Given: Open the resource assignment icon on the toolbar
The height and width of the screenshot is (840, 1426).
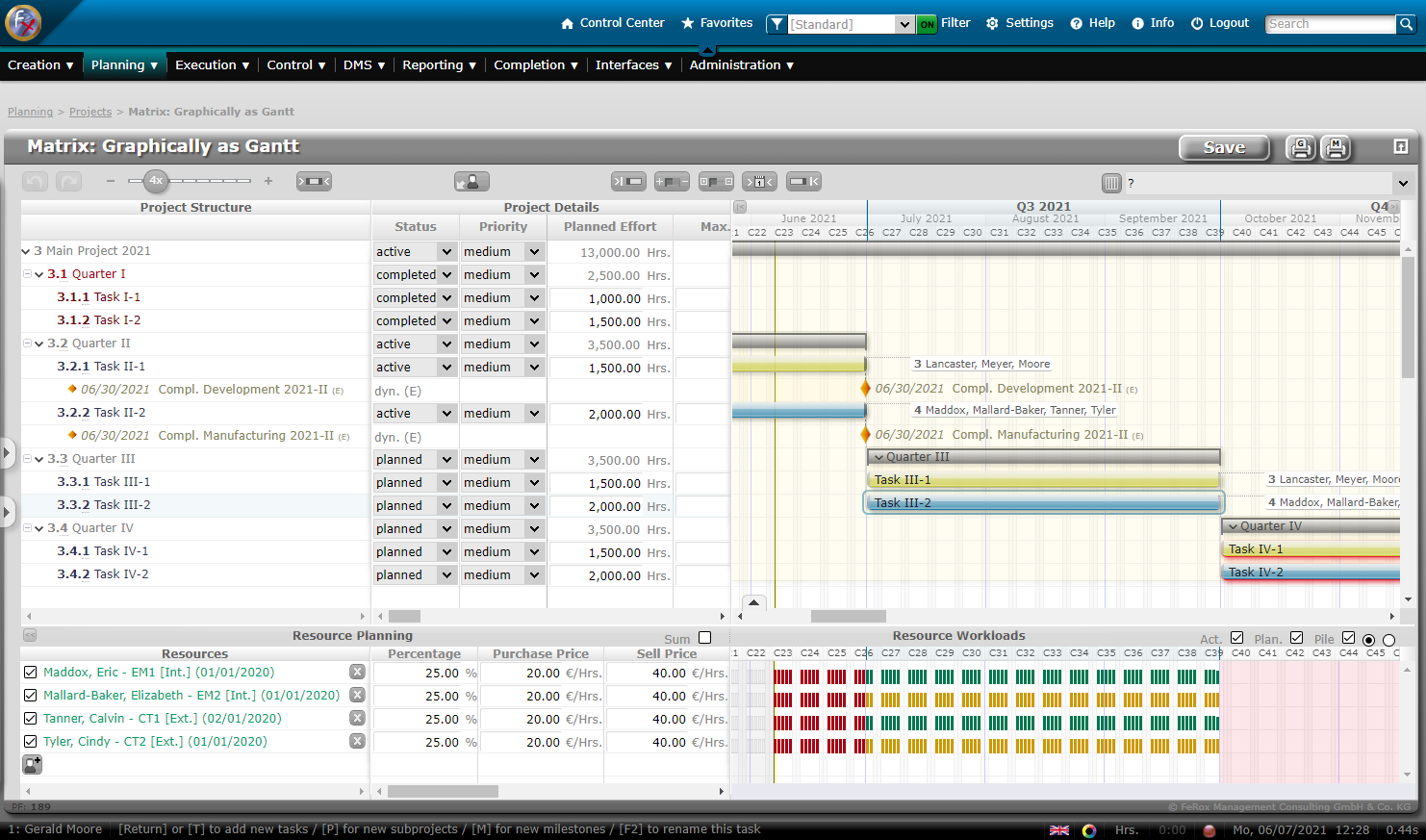Looking at the screenshot, I should tap(471, 181).
